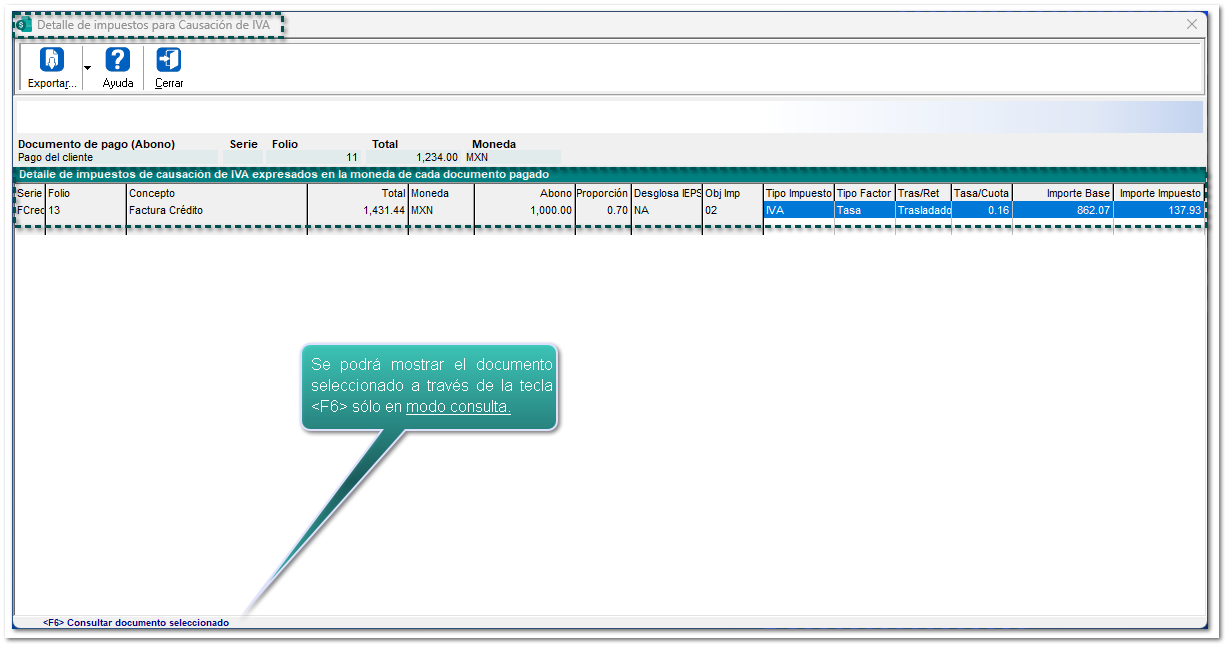Click the 137.93 tax amount cell
The image size is (1228, 647).
pyautogui.click(x=1159, y=211)
